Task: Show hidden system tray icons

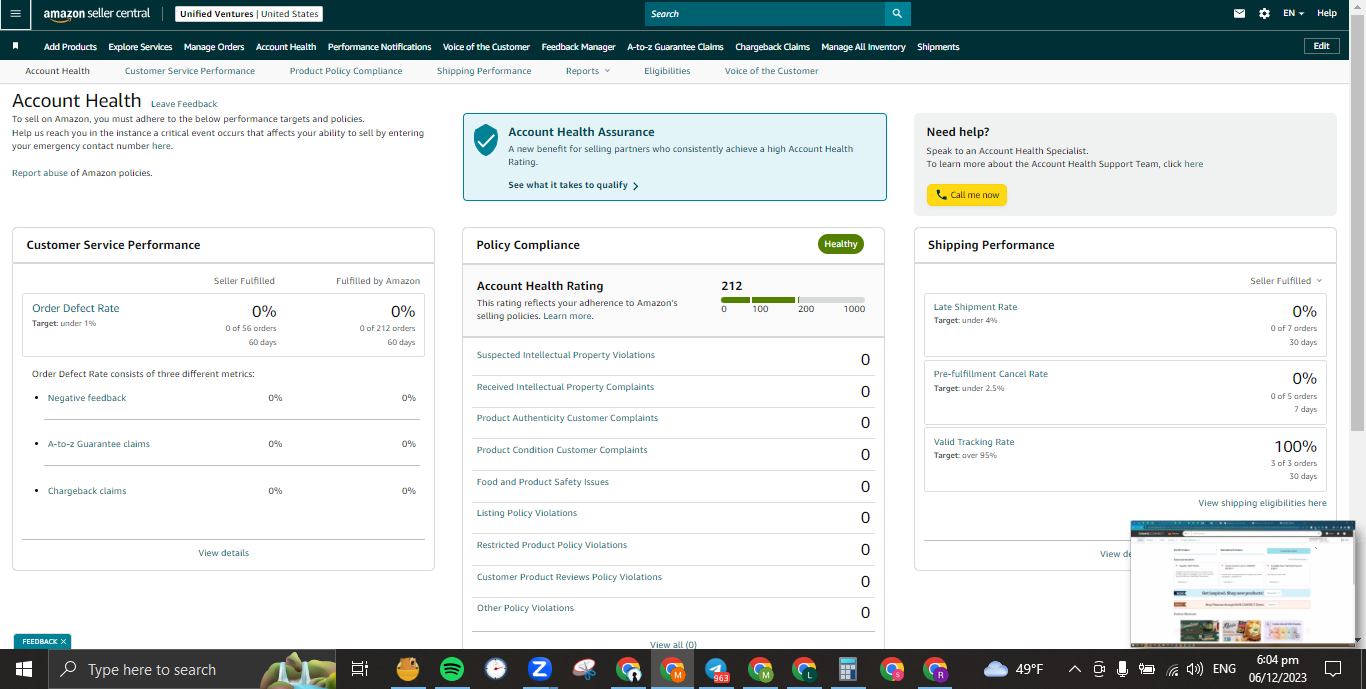Action: click(1075, 669)
